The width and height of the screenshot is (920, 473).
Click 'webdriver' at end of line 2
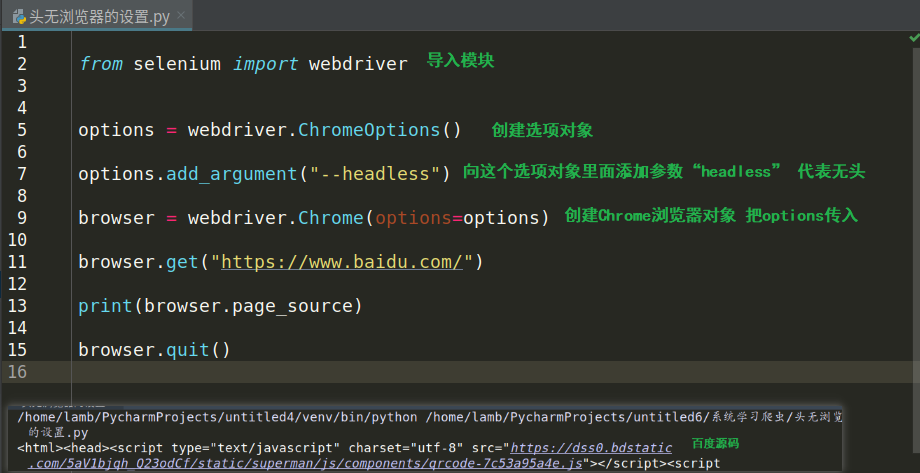tap(358, 63)
